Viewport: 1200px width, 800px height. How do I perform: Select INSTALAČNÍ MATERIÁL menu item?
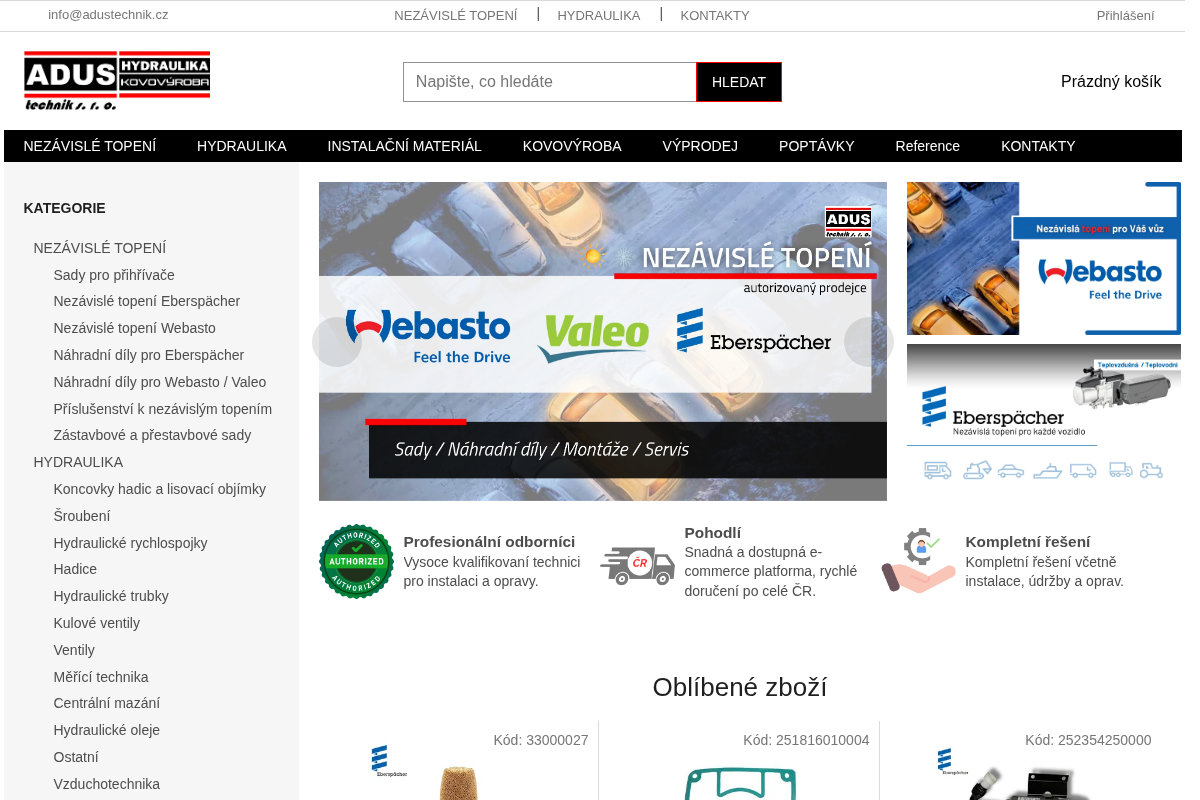(405, 146)
